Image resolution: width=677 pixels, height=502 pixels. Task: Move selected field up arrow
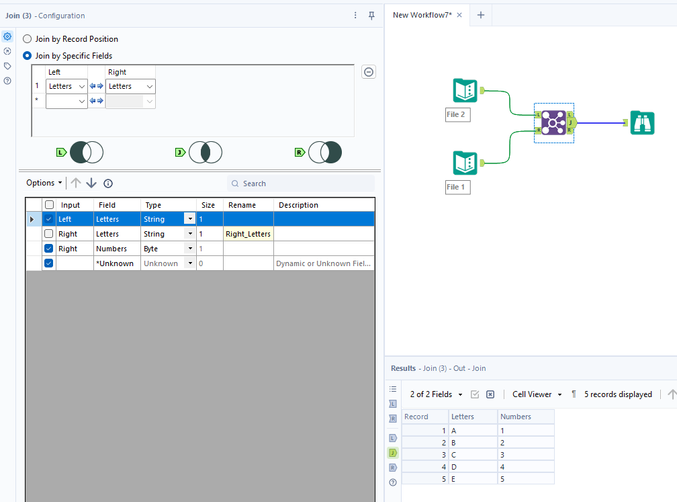(x=76, y=183)
